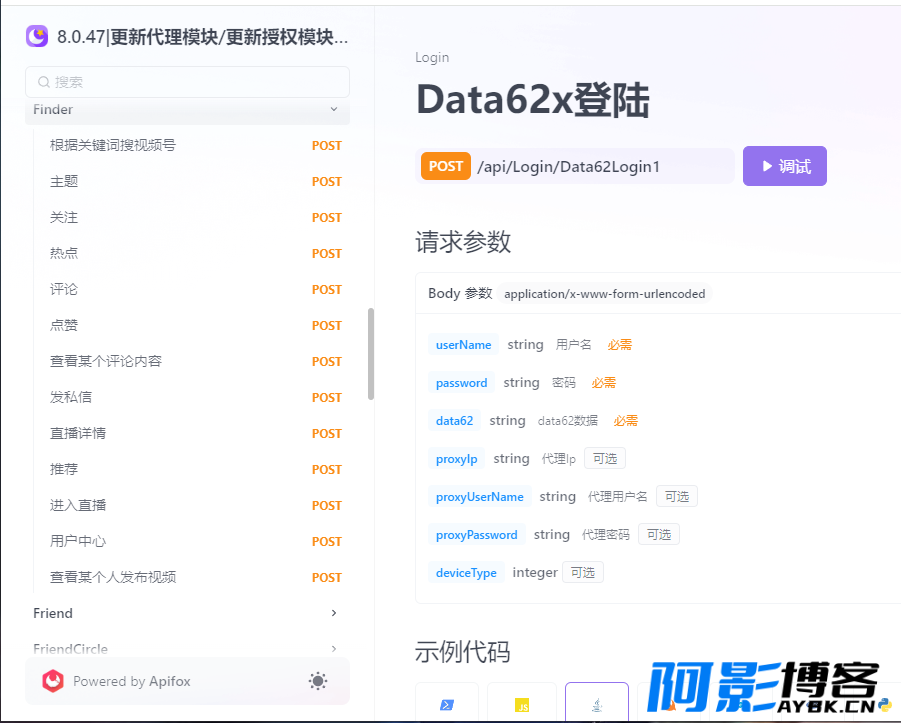Click the 可选 badge next to deviceType
The height and width of the screenshot is (723, 901).
click(583, 572)
